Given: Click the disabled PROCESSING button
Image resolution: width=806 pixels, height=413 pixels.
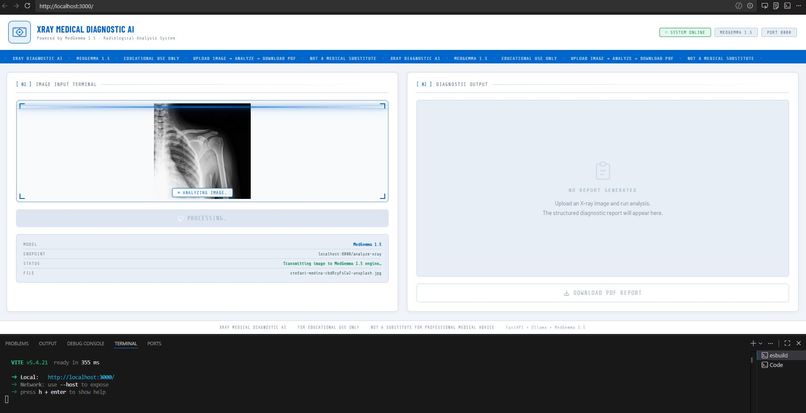Looking at the screenshot, I should coord(202,218).
